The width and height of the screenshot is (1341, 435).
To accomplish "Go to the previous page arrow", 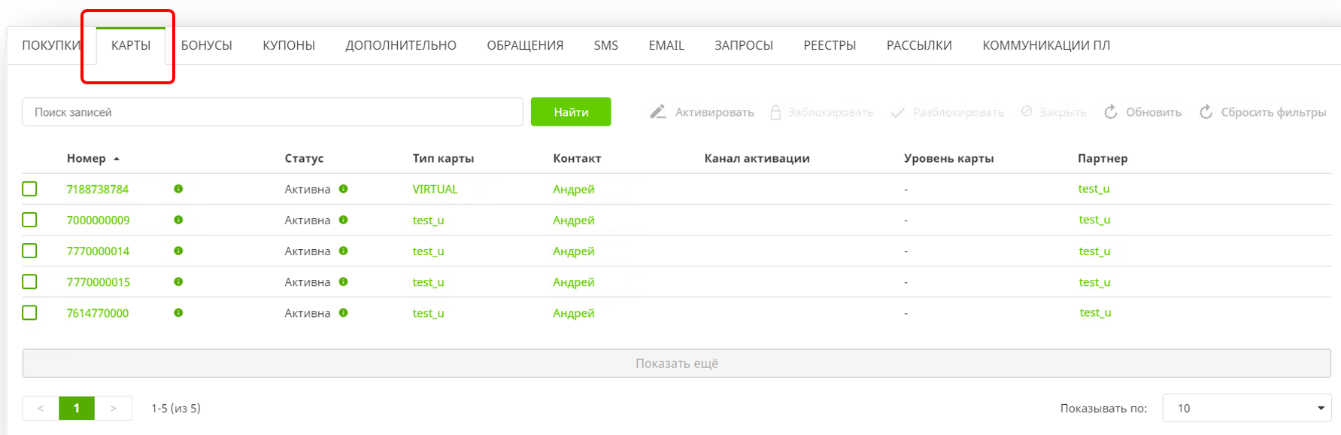I will pos(40,408).
